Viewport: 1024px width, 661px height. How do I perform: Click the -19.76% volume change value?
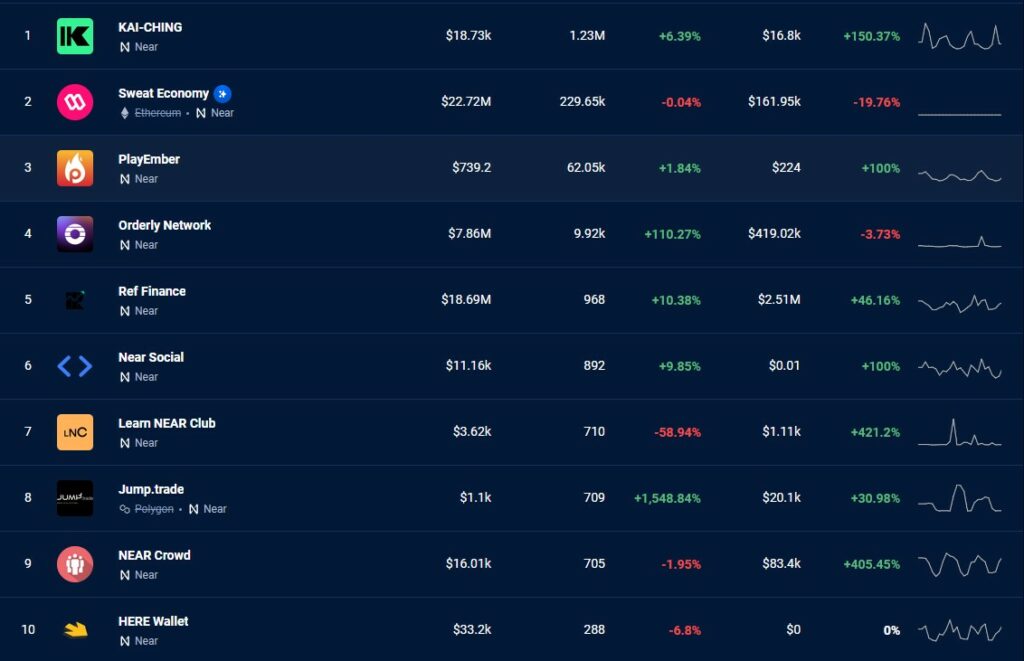tap(876, 102)
